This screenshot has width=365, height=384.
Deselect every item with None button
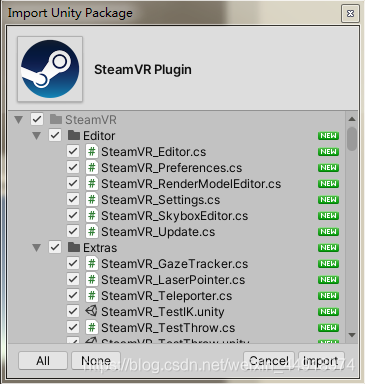click(x=96, y=360)
